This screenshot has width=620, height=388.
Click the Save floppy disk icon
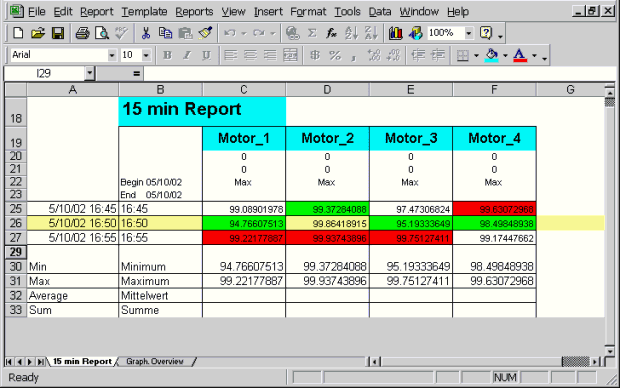click(58, 33)
